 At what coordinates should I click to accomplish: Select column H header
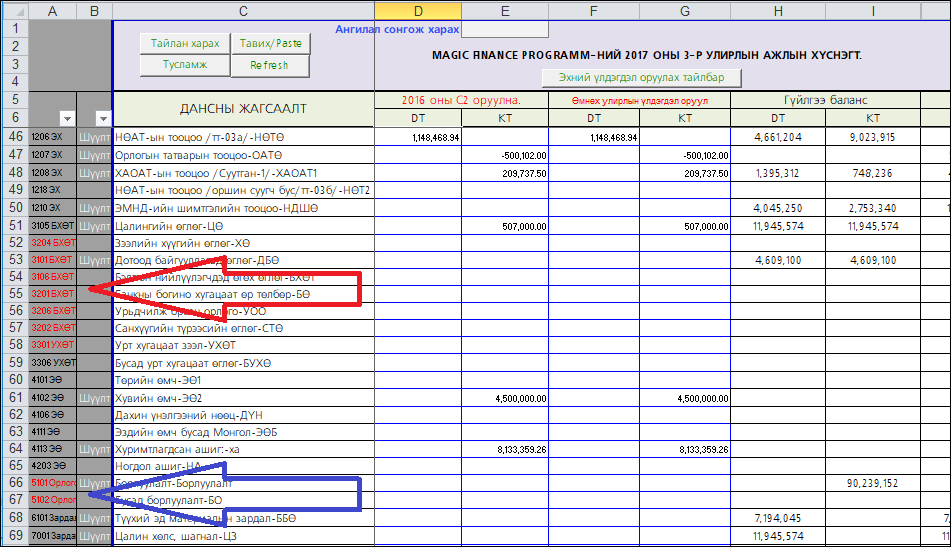tap(777, 10)
